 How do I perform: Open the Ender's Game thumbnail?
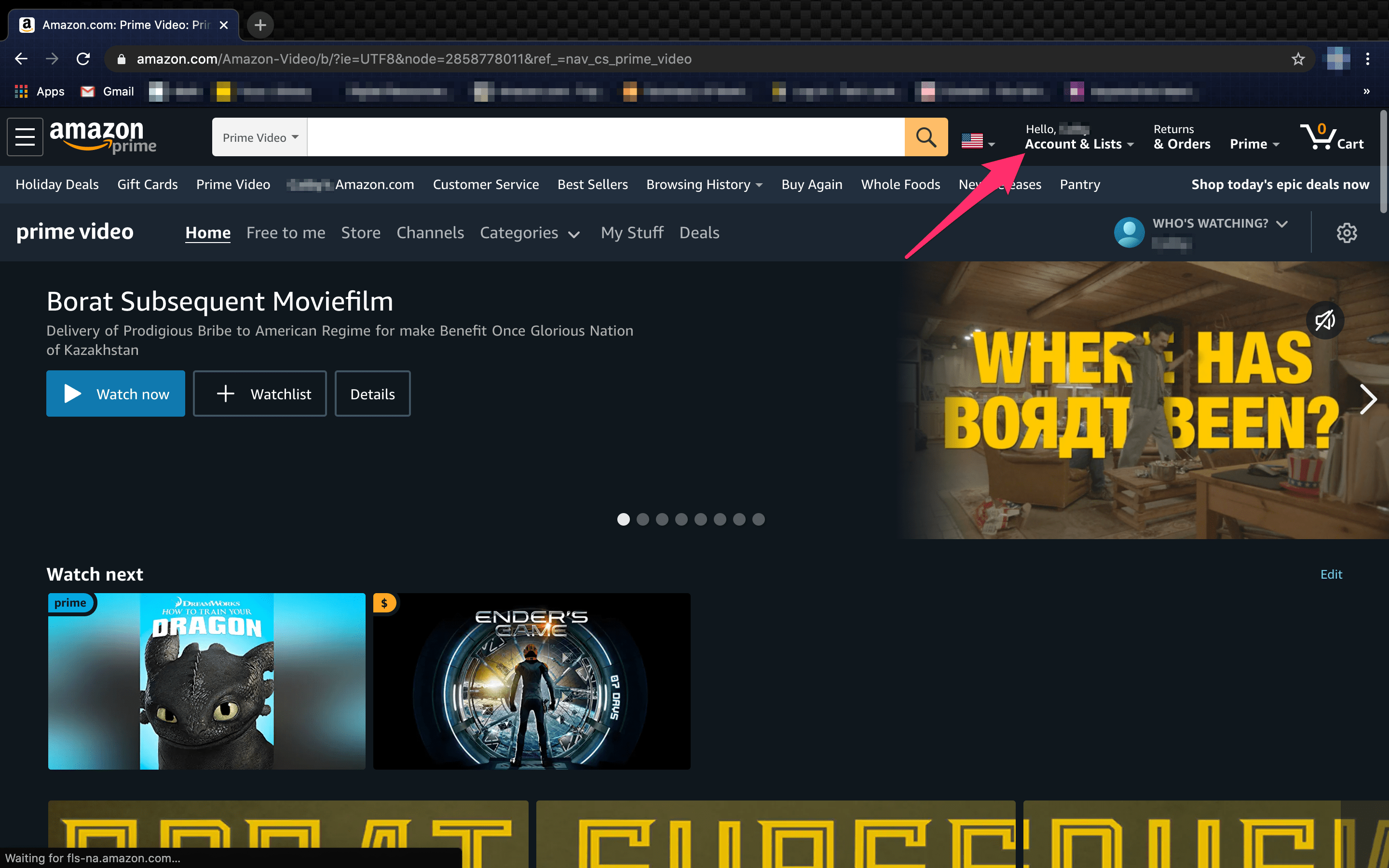coord(531,681)
